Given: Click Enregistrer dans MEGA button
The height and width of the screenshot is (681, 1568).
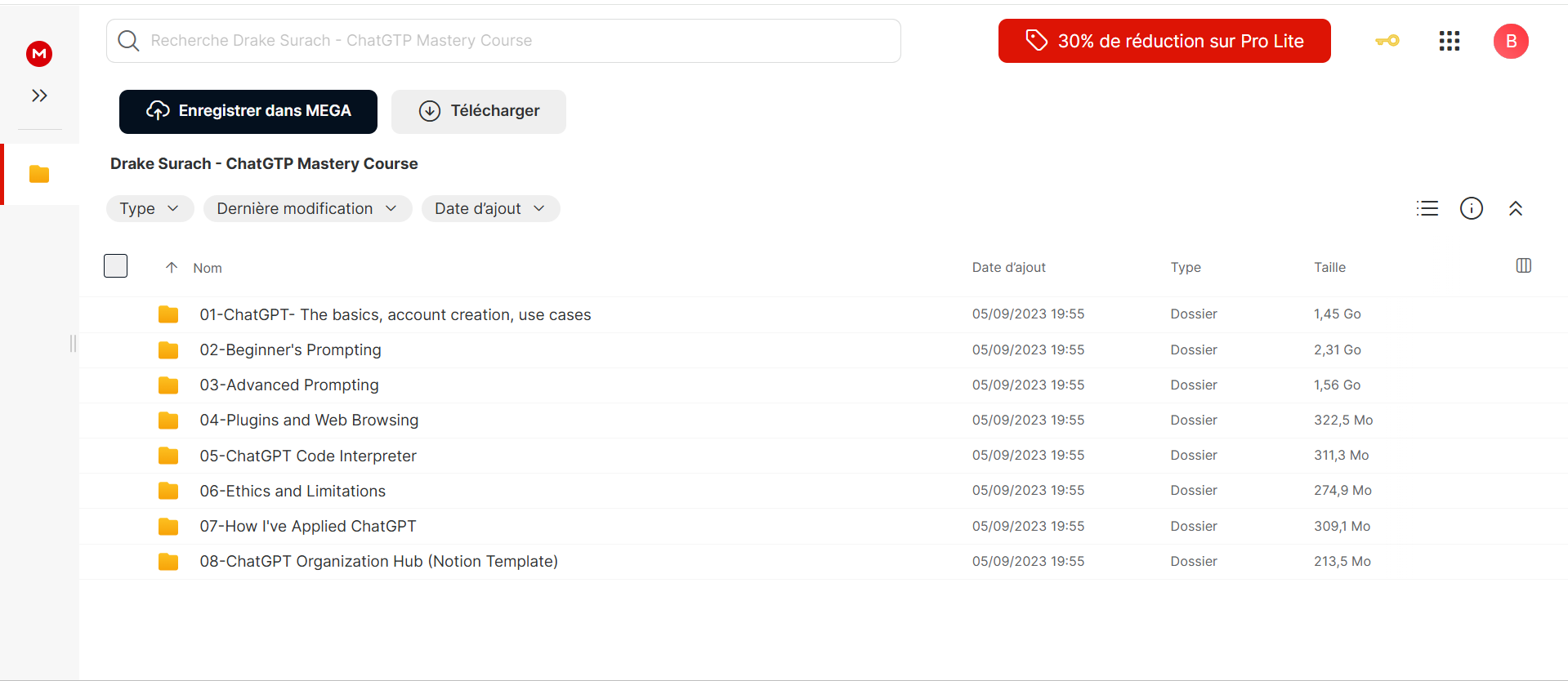Looking at the screenshot, I should tap(248, 111).
